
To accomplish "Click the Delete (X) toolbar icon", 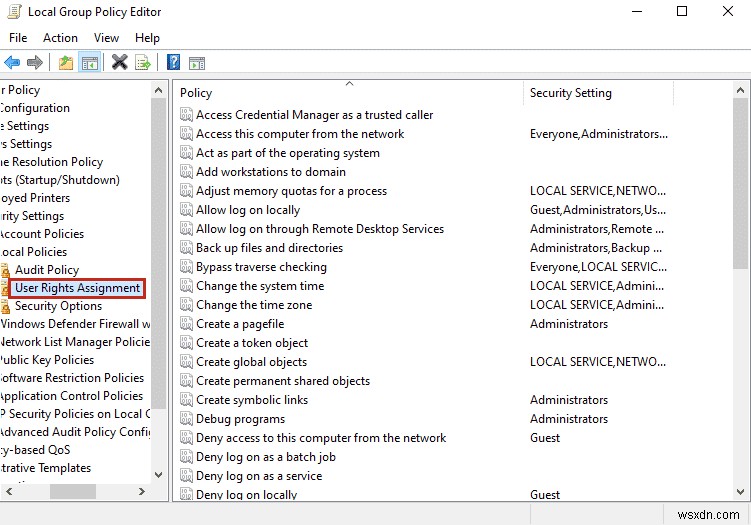I will tap(120, 63).
